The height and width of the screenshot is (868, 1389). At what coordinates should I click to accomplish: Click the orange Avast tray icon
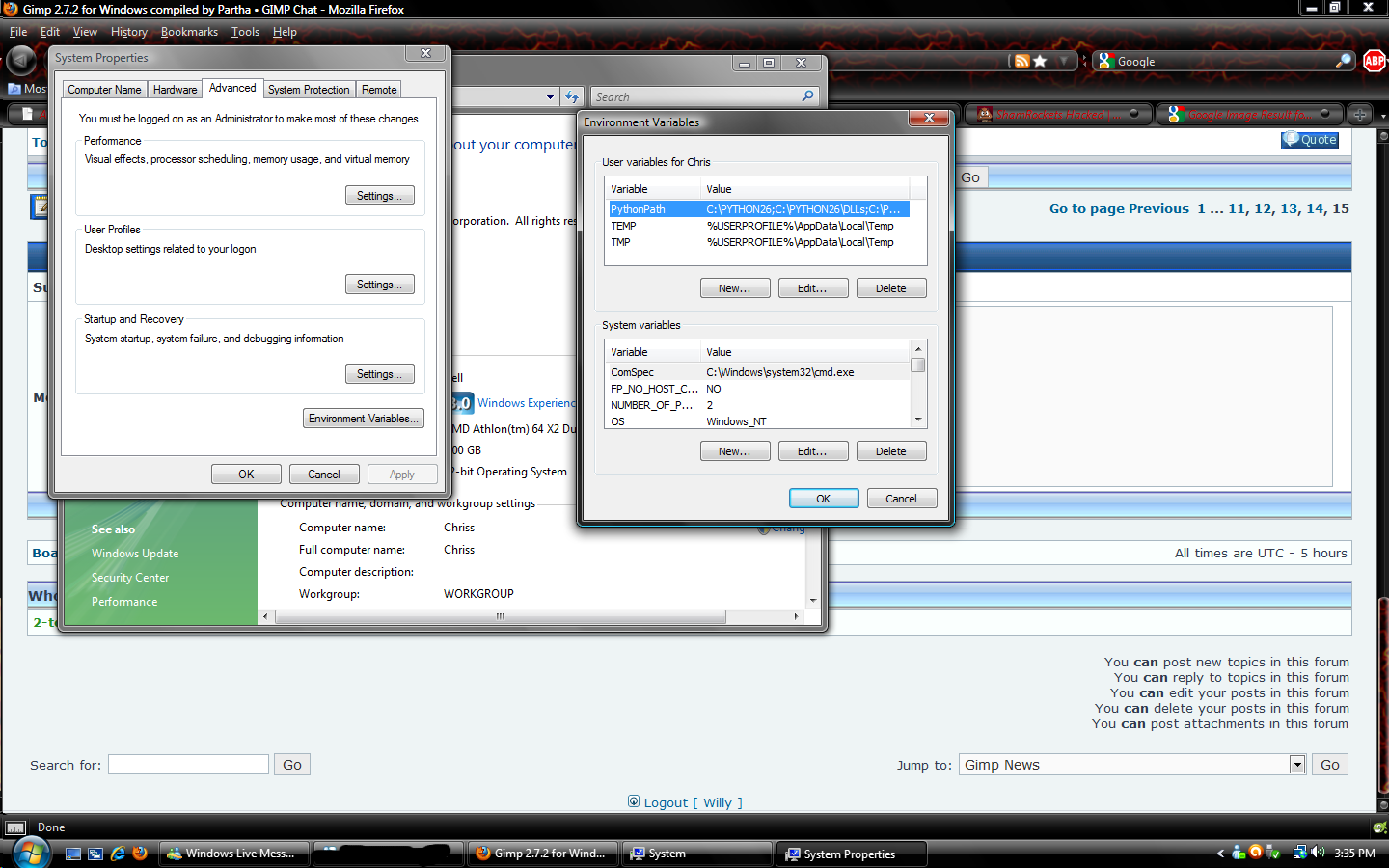(x=1256, y=853)
